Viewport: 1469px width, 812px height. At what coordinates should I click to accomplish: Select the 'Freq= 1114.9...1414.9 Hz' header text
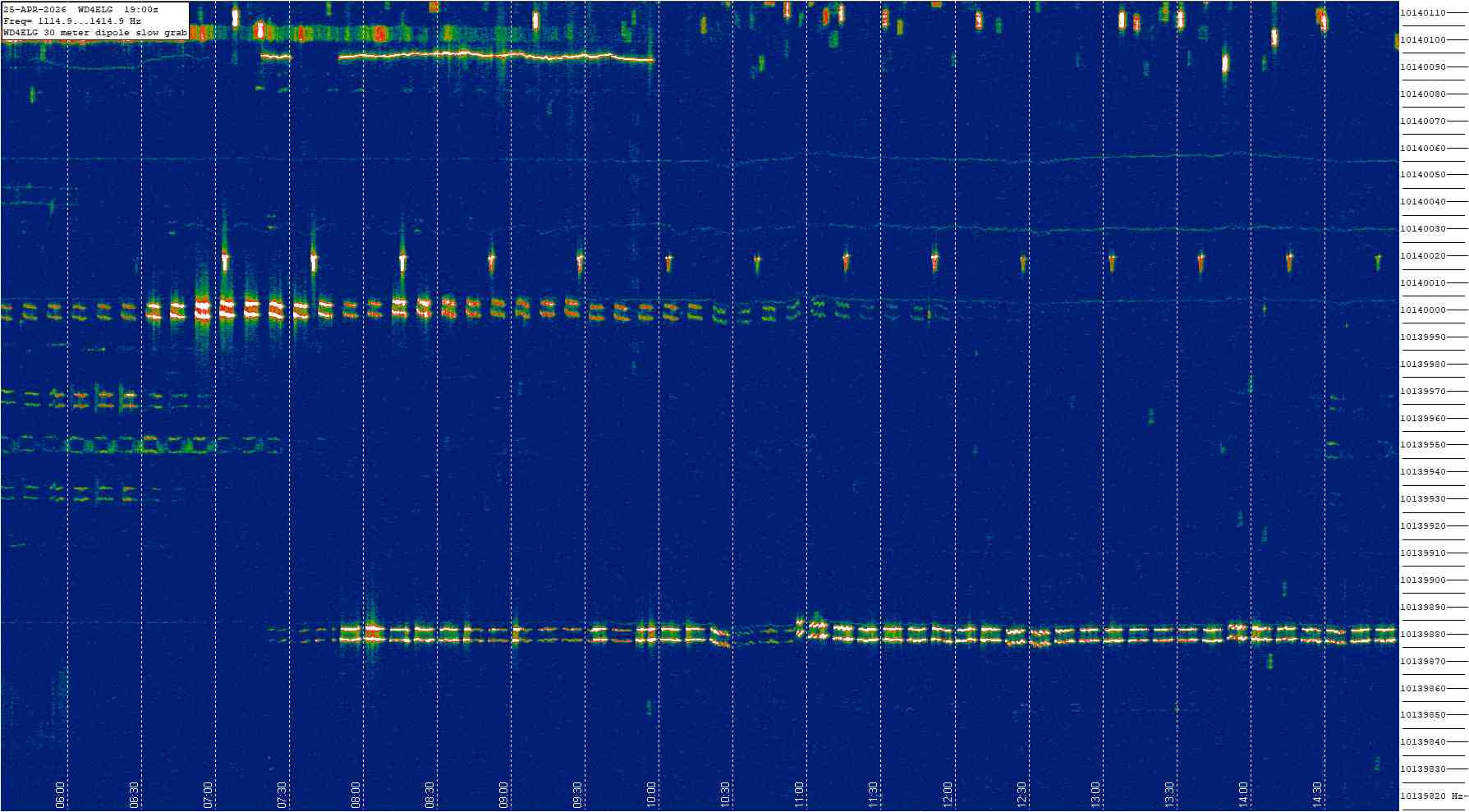[x=72, y=21]
